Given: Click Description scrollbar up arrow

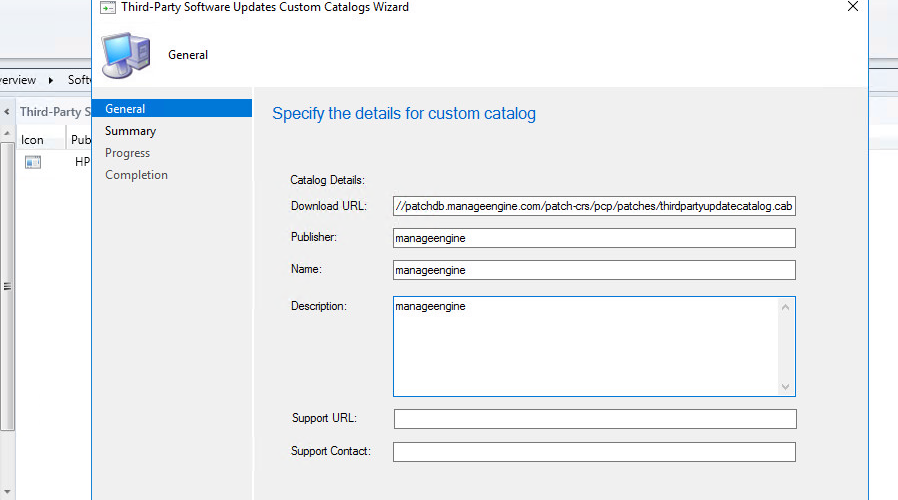Looking at the screenshot, I should (x=785, y=308).
